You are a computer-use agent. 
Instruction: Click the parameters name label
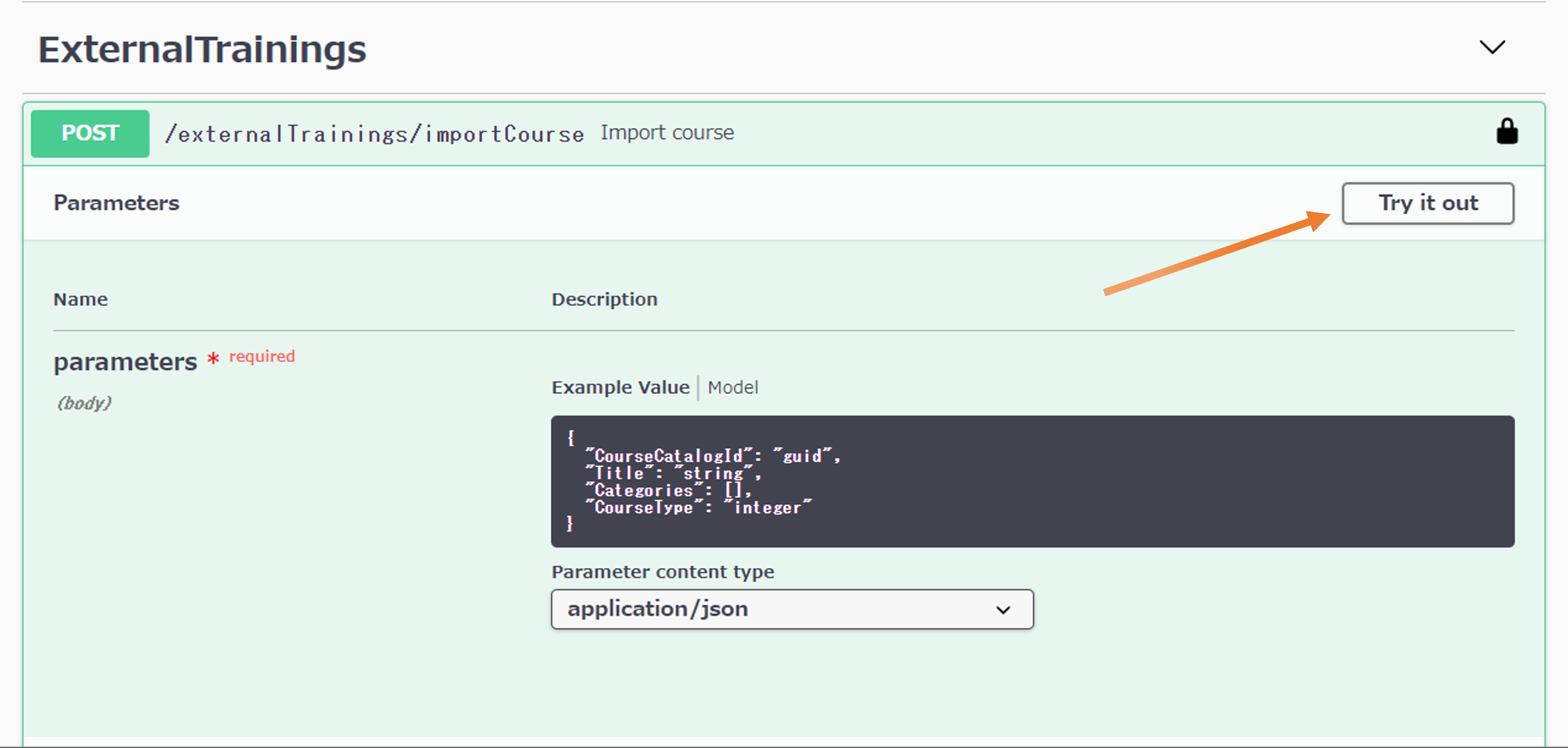(x=125, y=362)
